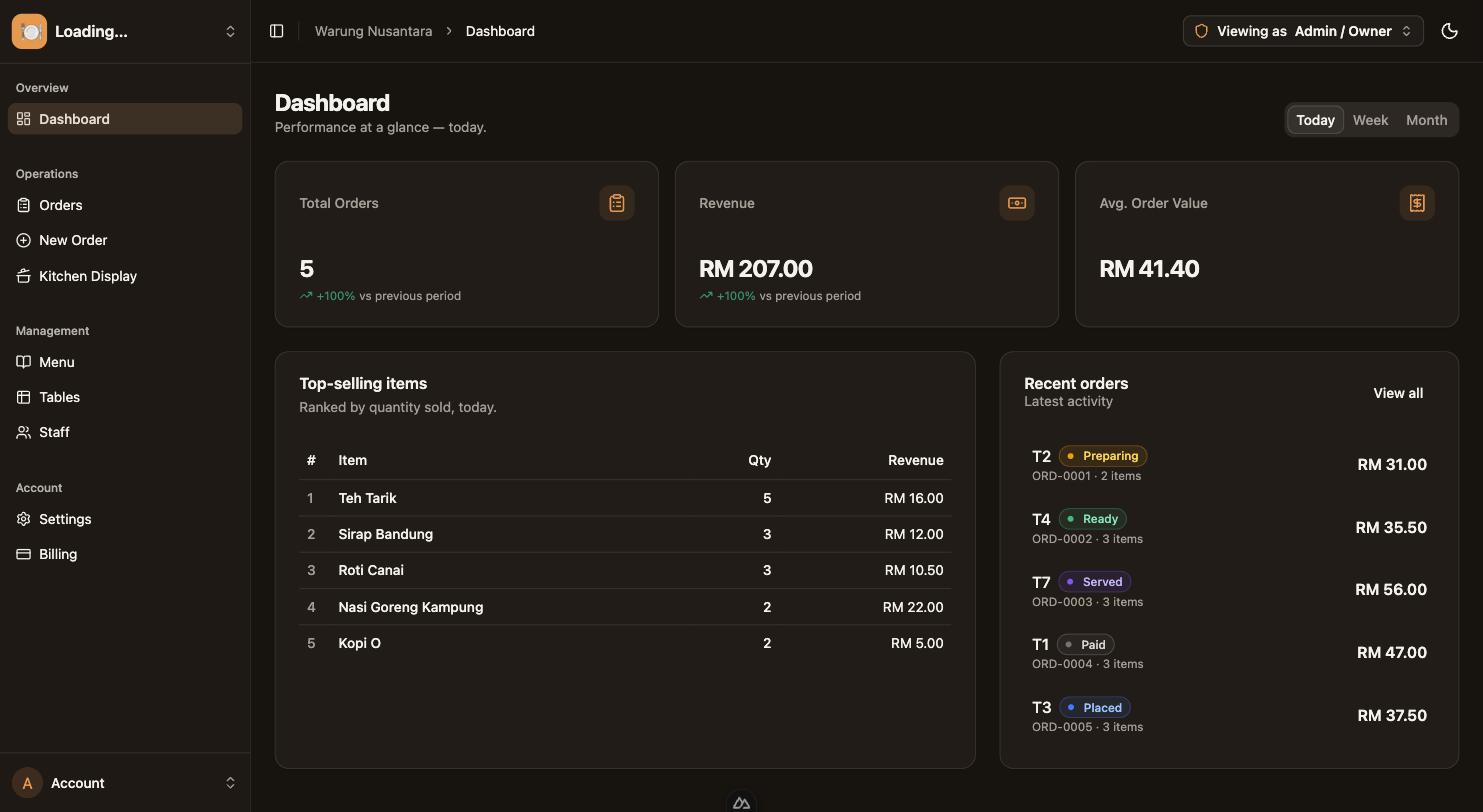Viewport: 1483px width, 812px height.
Task: Open Tables management page
Action: tap(125, 397)
